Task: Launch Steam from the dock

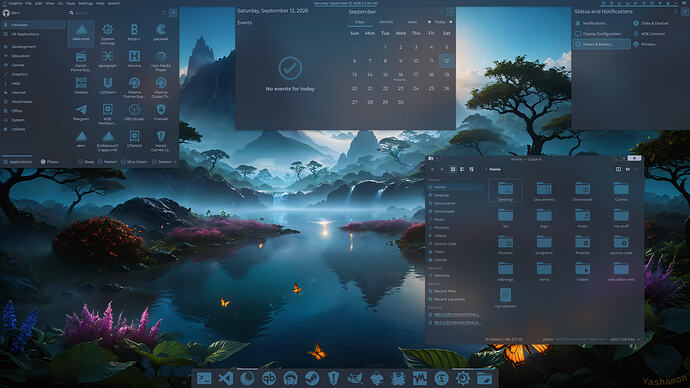Action: click(x=312, y=378)
